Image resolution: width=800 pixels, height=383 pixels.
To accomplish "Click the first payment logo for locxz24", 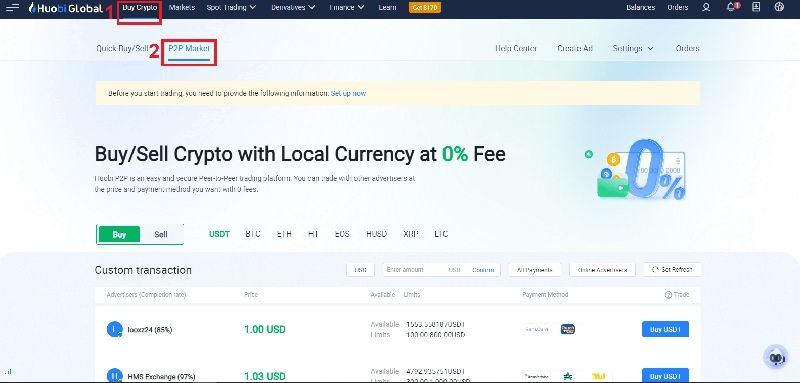I will [537, 329].
